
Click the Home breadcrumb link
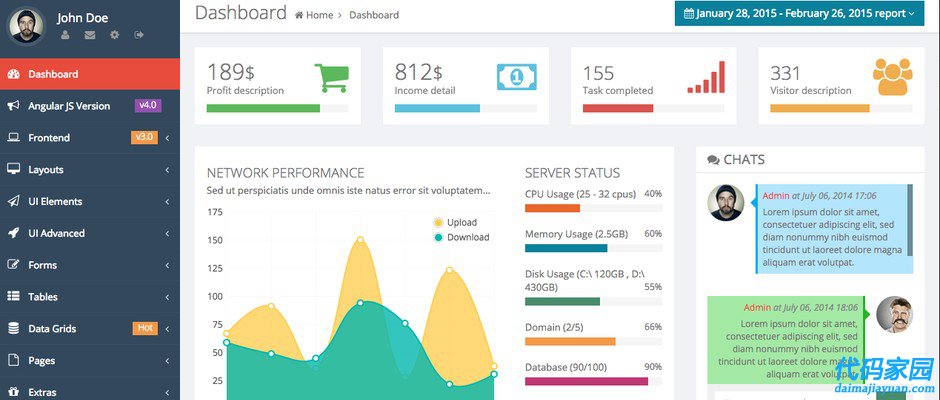pos(320,16)
